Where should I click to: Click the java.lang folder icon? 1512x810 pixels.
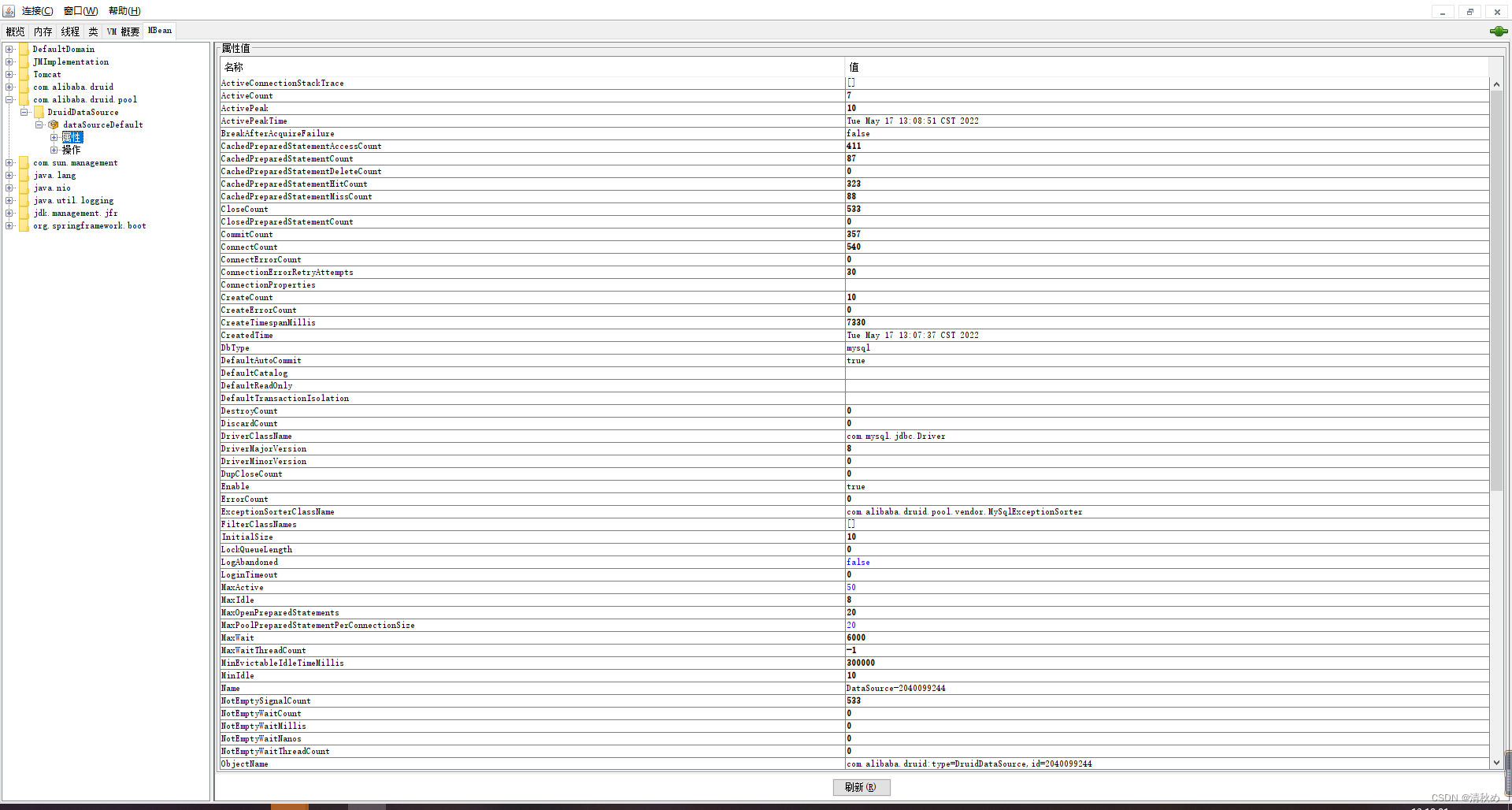(24, 175)
